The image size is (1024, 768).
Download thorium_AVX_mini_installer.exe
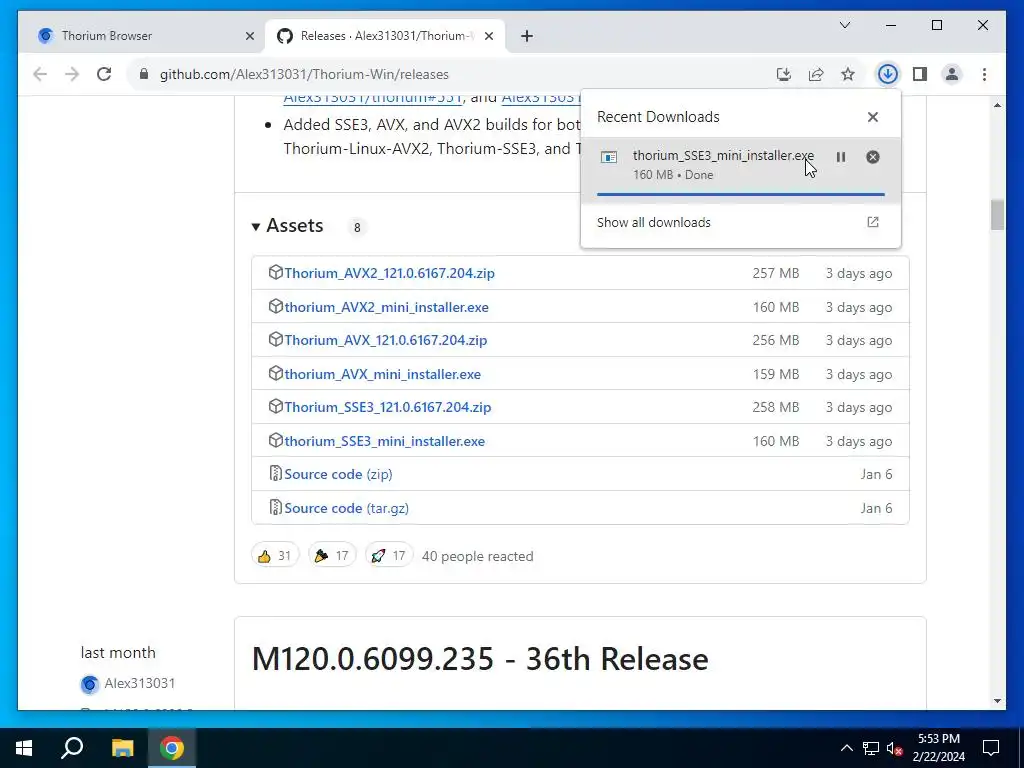(x=383, y=374)
